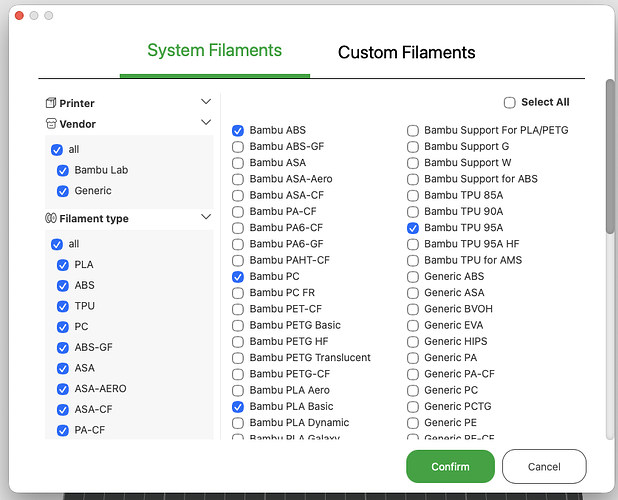Uncheck ABS filament type filter
The width and height of the screenshot is (618, 500).
click(63, 286)
